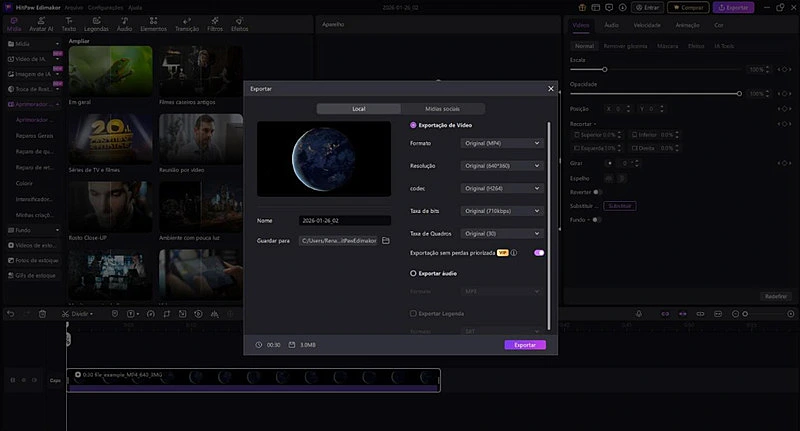Viewport: 800px width, 431px height.
Task: Open the Taxa de bits dropdown
Action: click(x=502, y=211)
